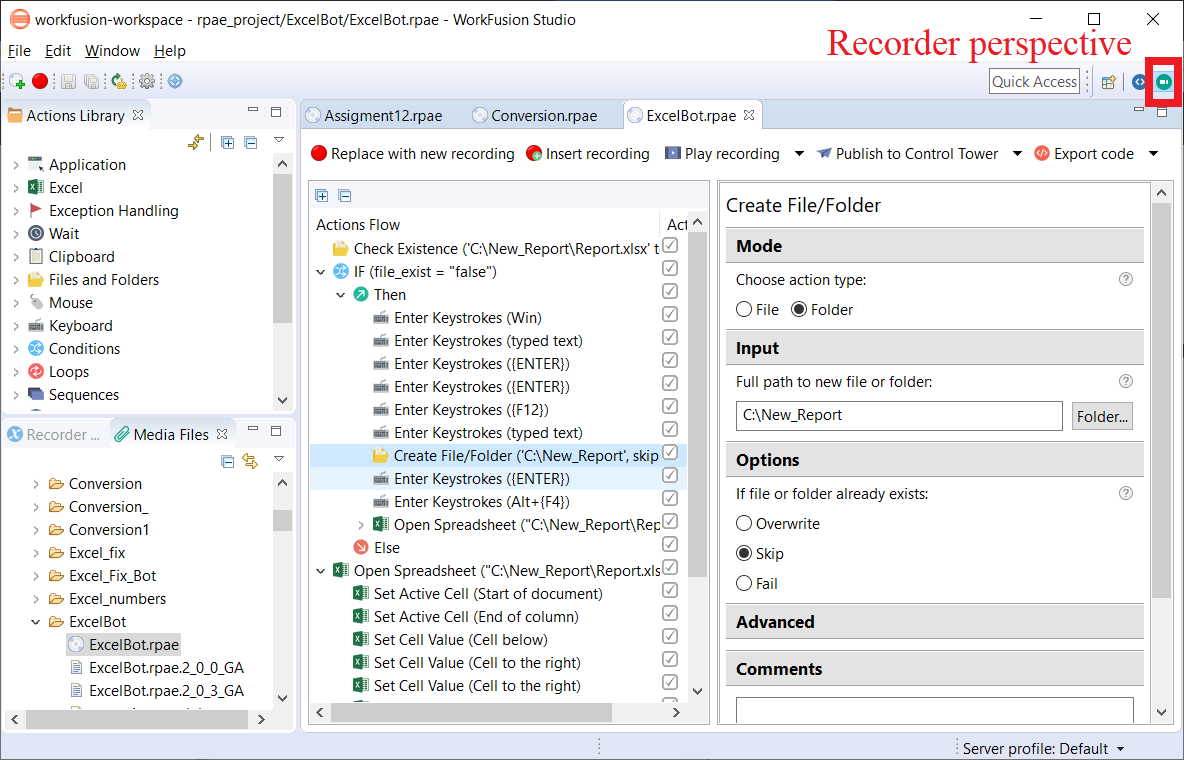The image size is (1184, 760).
Task: Toggle checkbox for Create File/Folder action row
Action: click(670, 453)
